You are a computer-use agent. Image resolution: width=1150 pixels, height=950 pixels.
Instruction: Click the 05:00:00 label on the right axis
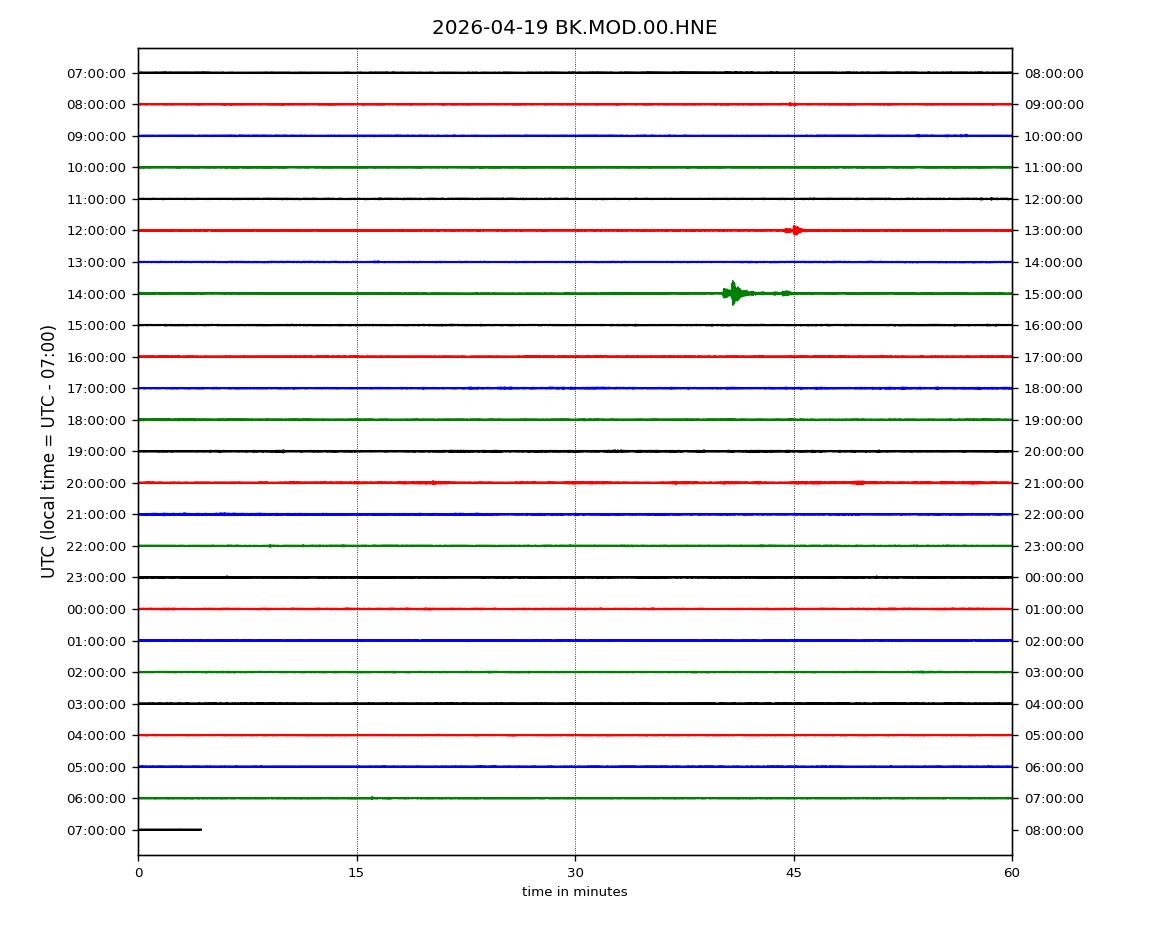(1053, 735)
